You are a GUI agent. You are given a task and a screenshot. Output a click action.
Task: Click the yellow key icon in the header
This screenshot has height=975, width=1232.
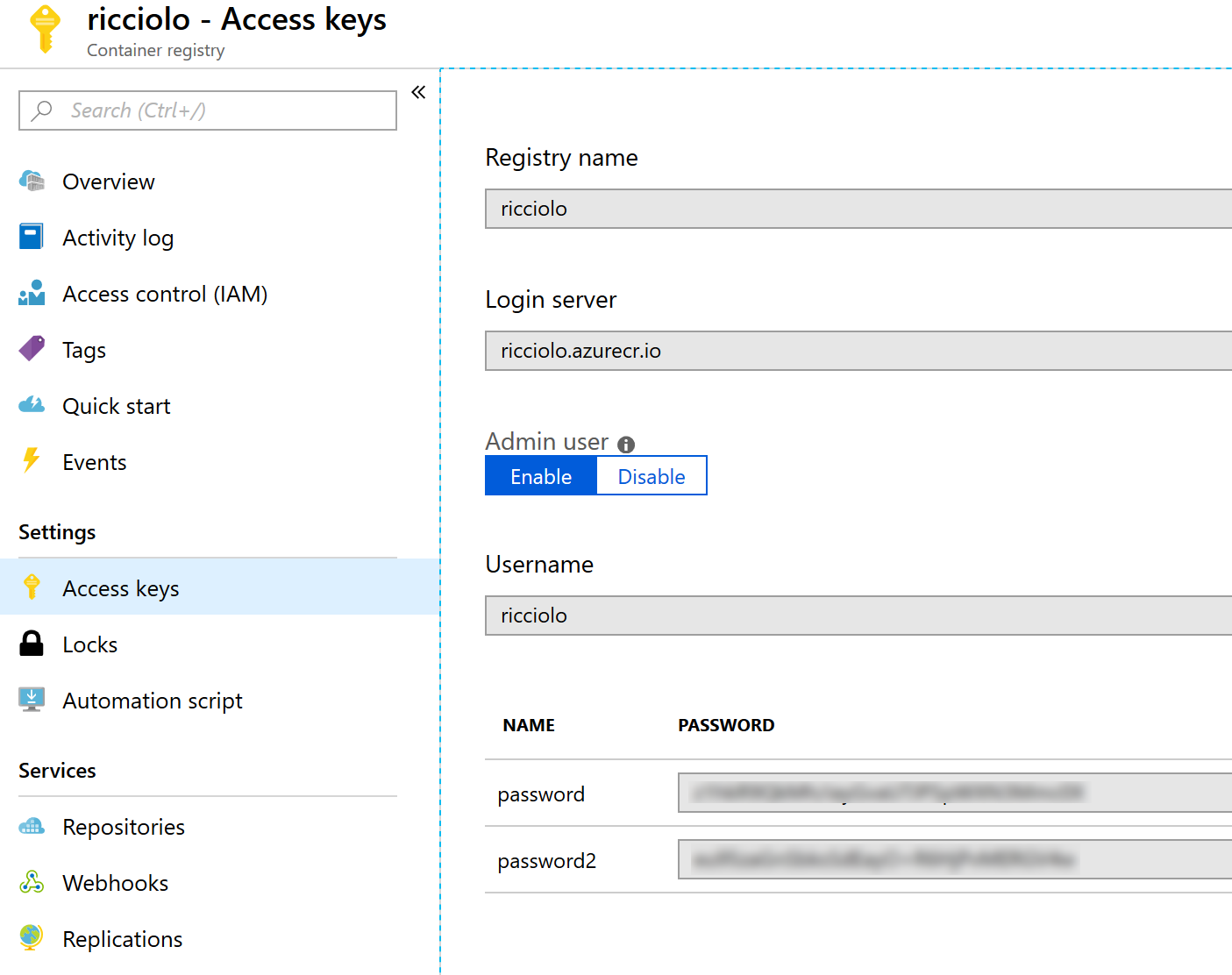[45, 29]
